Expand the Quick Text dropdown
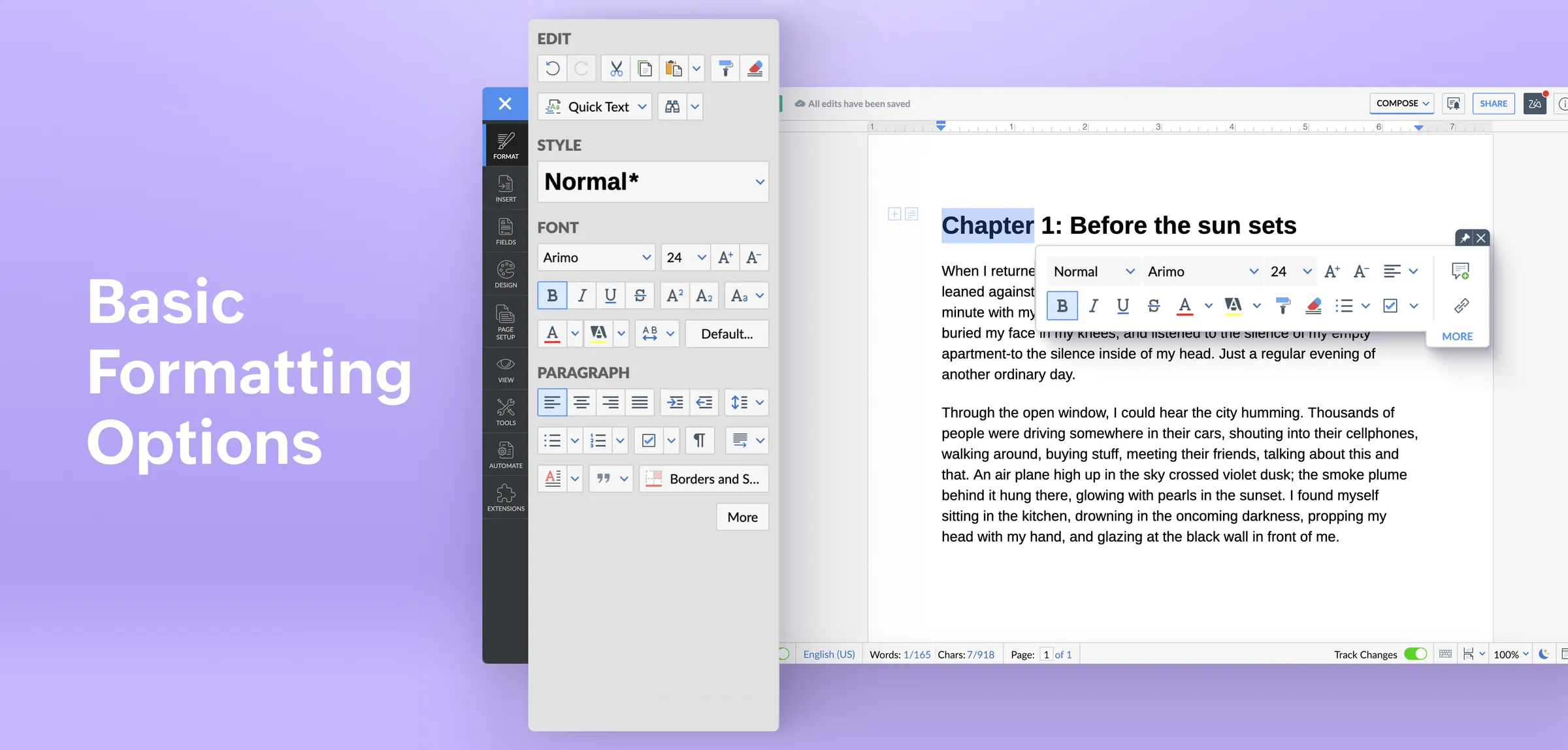The width and height of the screenshot is (1568, 750). pyautogui.click(x=642, y=106)
